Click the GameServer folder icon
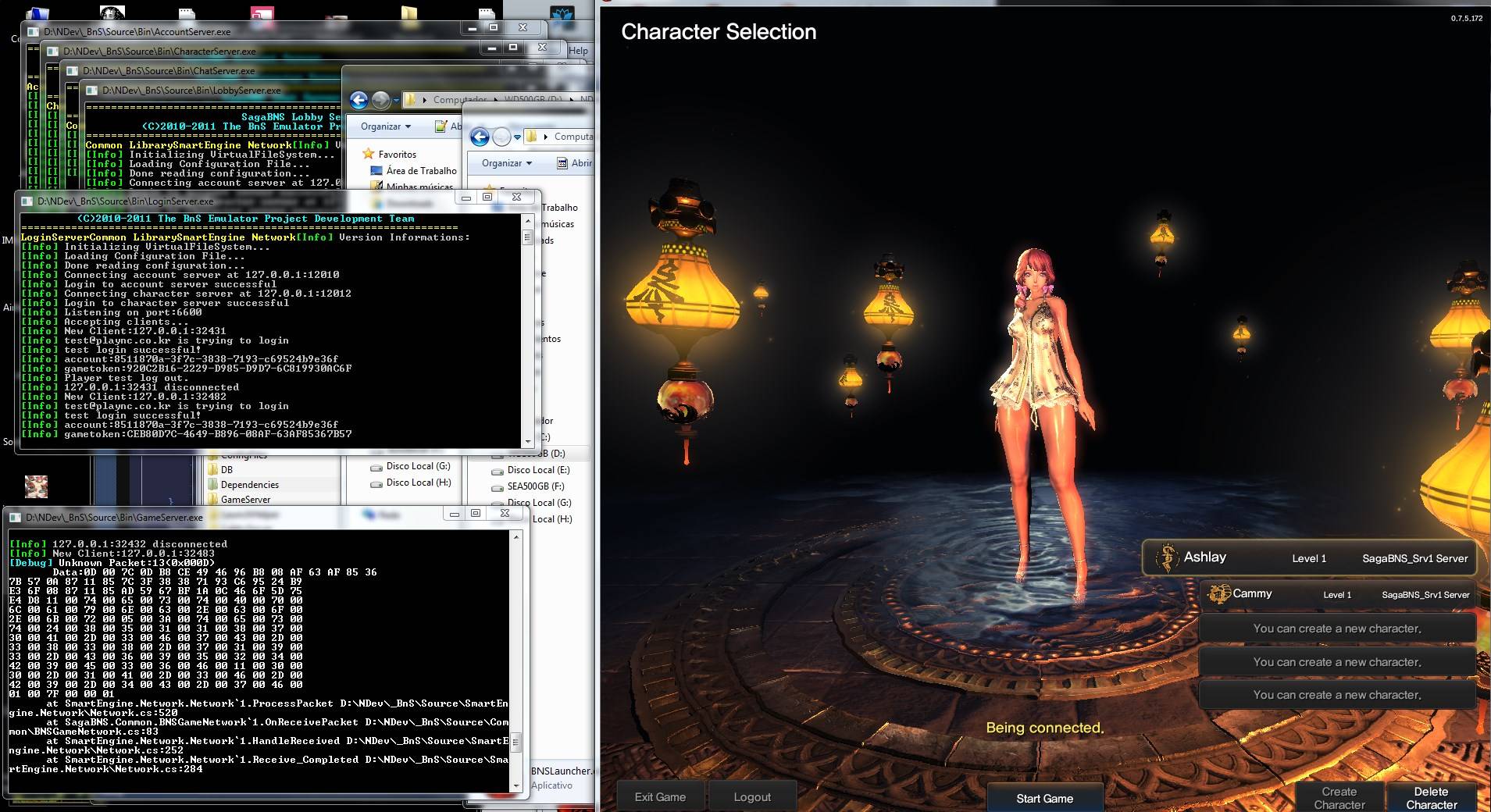Viewport: 1491px width, 812px height. [212, 499]
